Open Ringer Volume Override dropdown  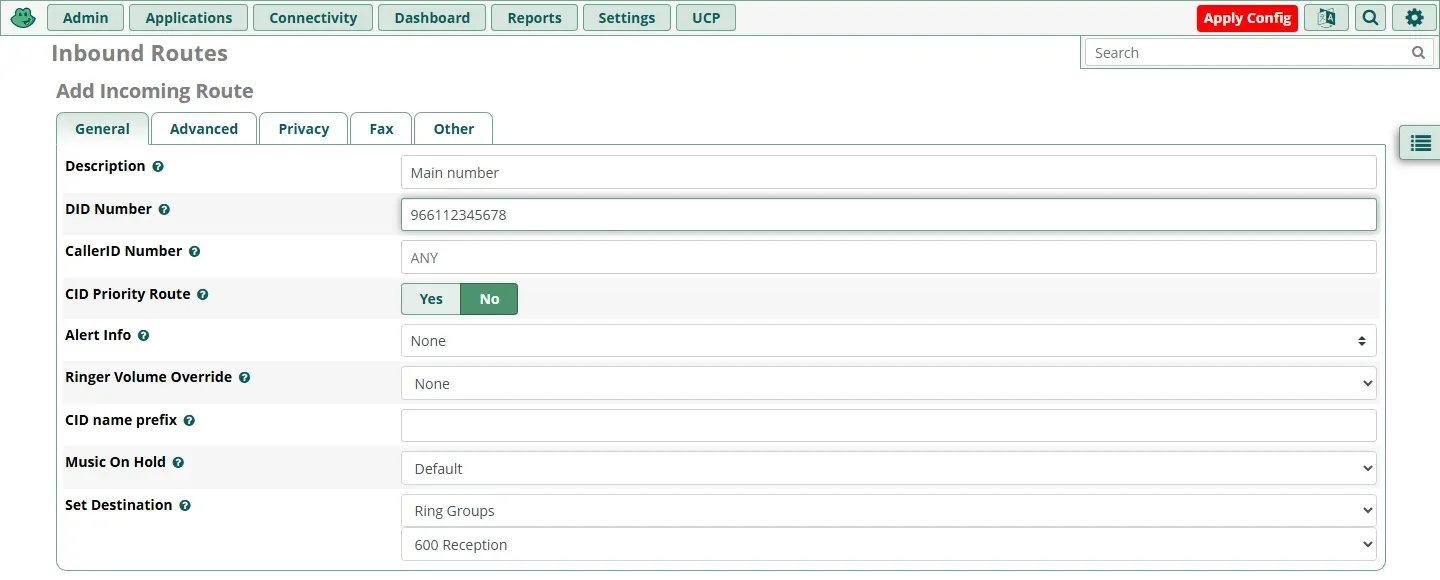[888, 383]
